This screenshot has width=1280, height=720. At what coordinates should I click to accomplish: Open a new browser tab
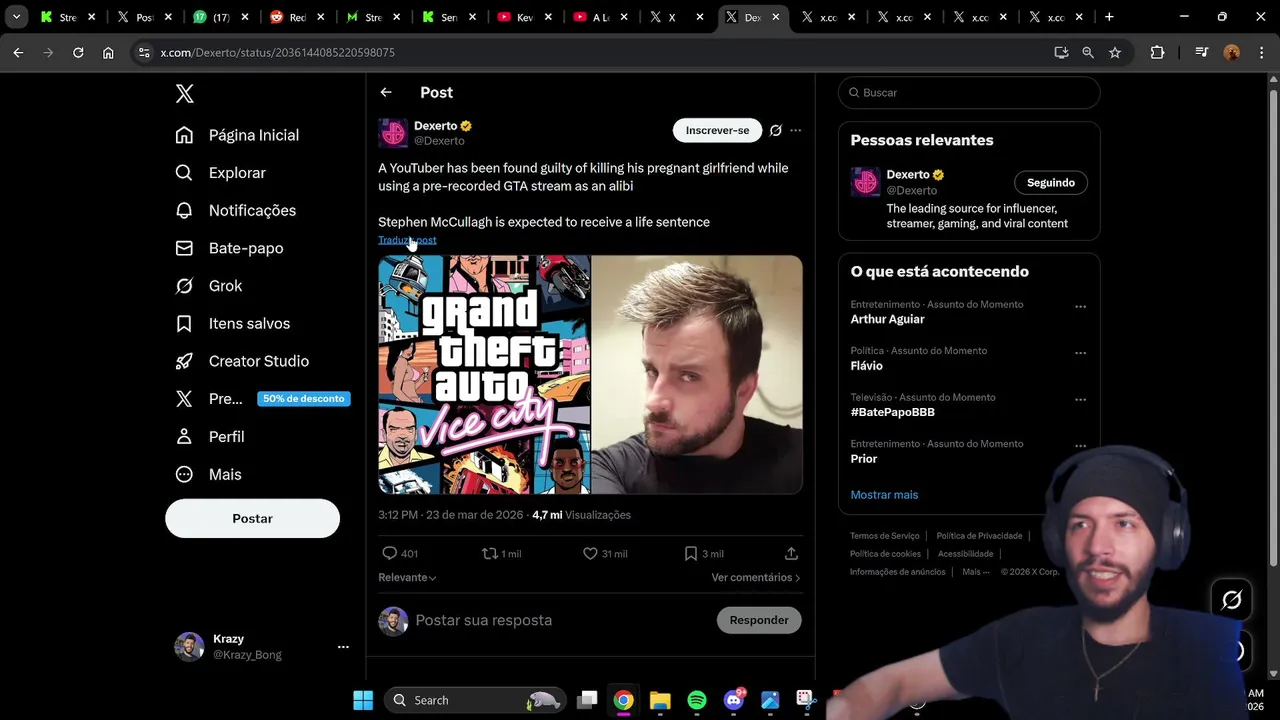pos(1109,17)
